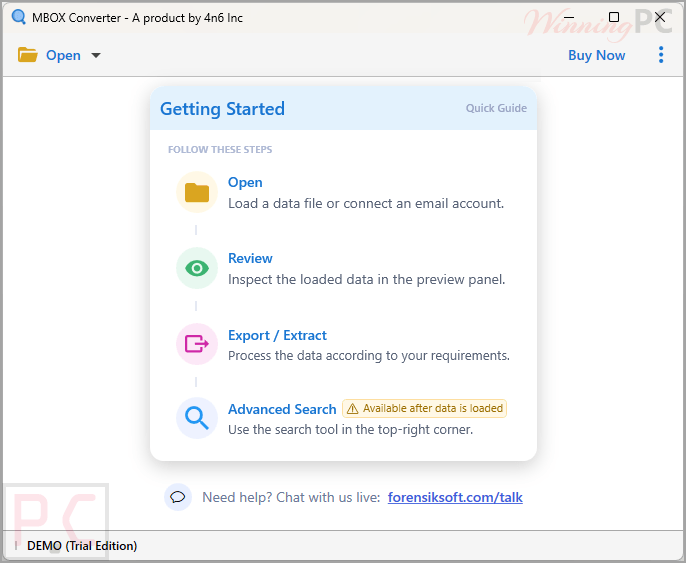Click 'Inspect the loaded data in the preview panel.'
The width and height of the screenshot is (686, 563).
(367, 280)
